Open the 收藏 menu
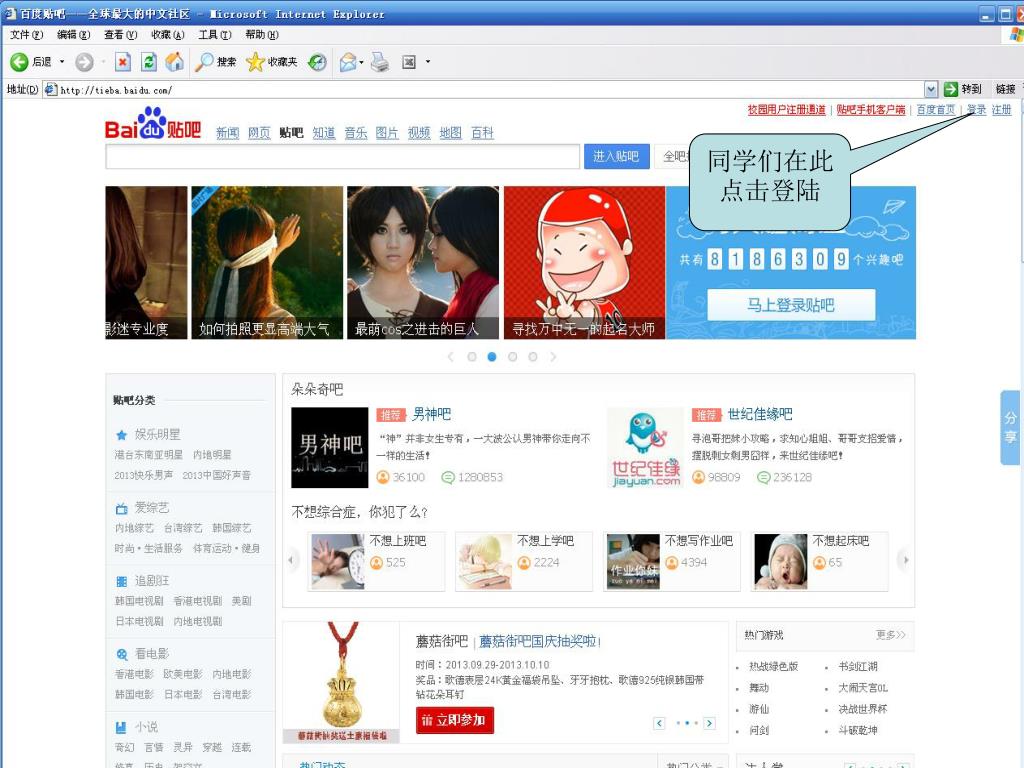The height and width of the screenshot is (768, 1024). tap(168, 35)
